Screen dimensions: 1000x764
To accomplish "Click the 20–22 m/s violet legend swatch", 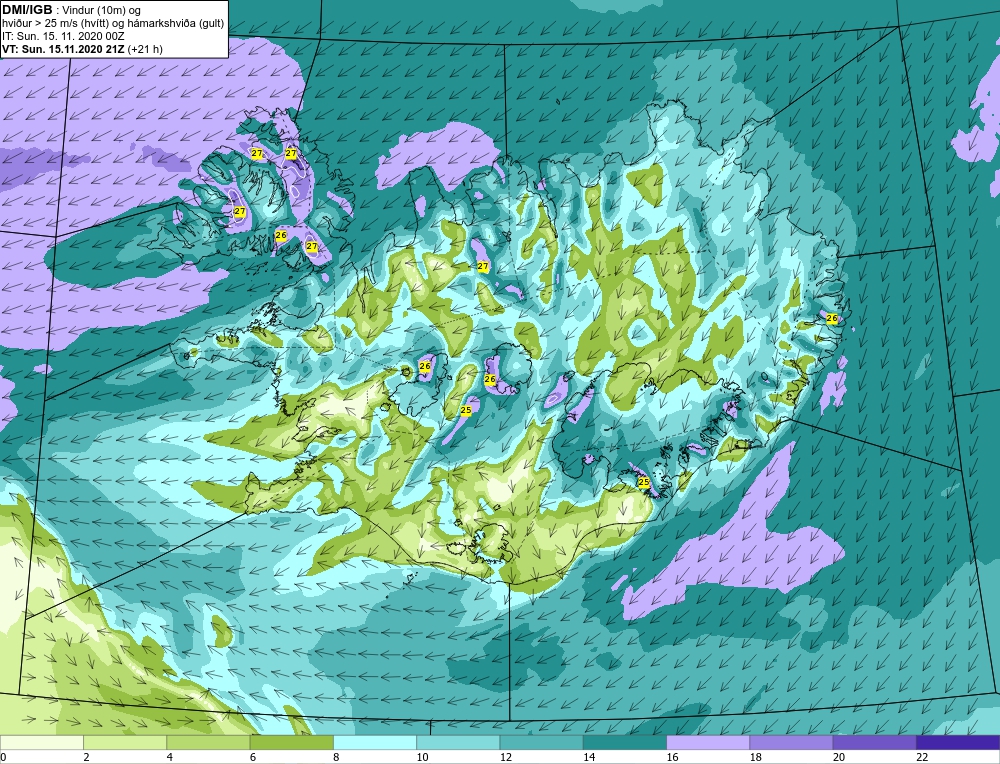I will (x=874, y=742).
